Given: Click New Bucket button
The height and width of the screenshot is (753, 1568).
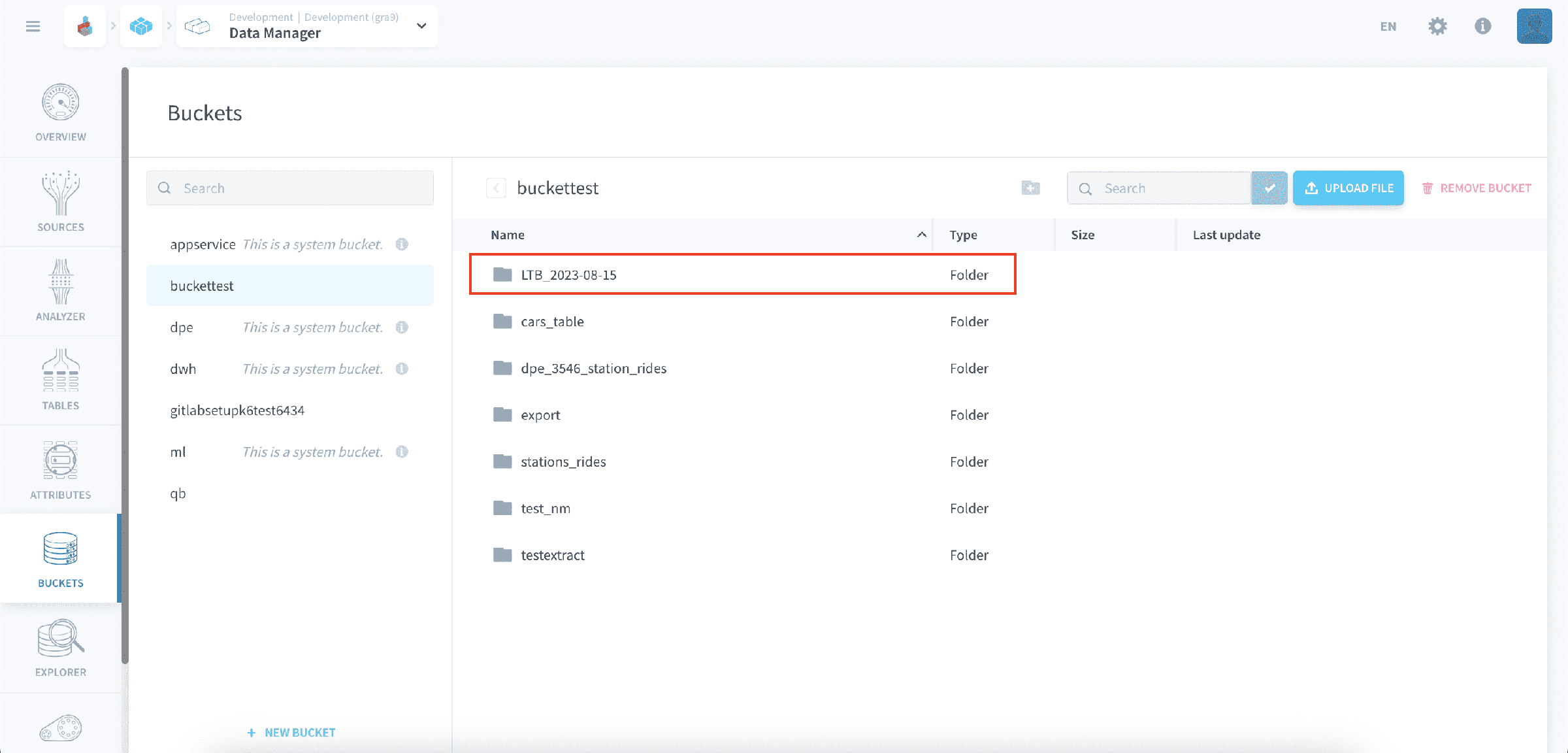Looking at the screenshot, I should 291,733.
